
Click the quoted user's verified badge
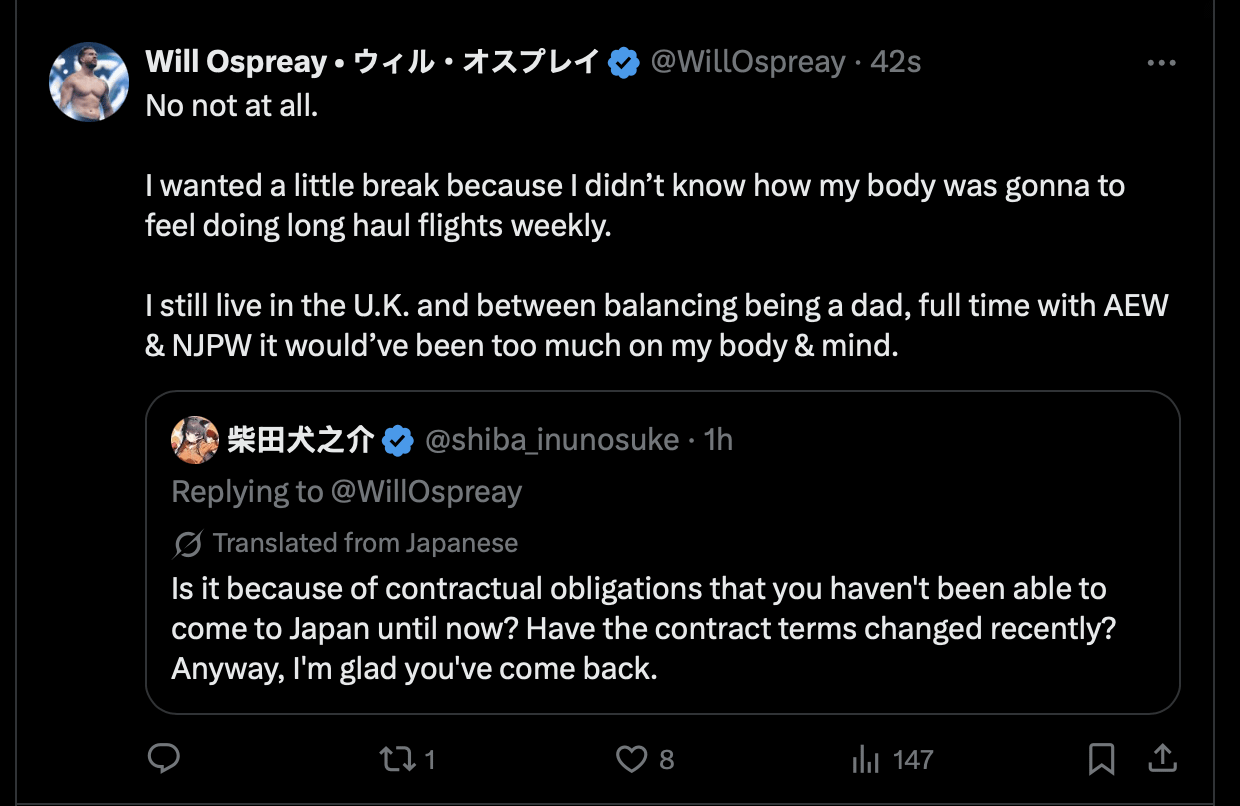tap(398, 440)
